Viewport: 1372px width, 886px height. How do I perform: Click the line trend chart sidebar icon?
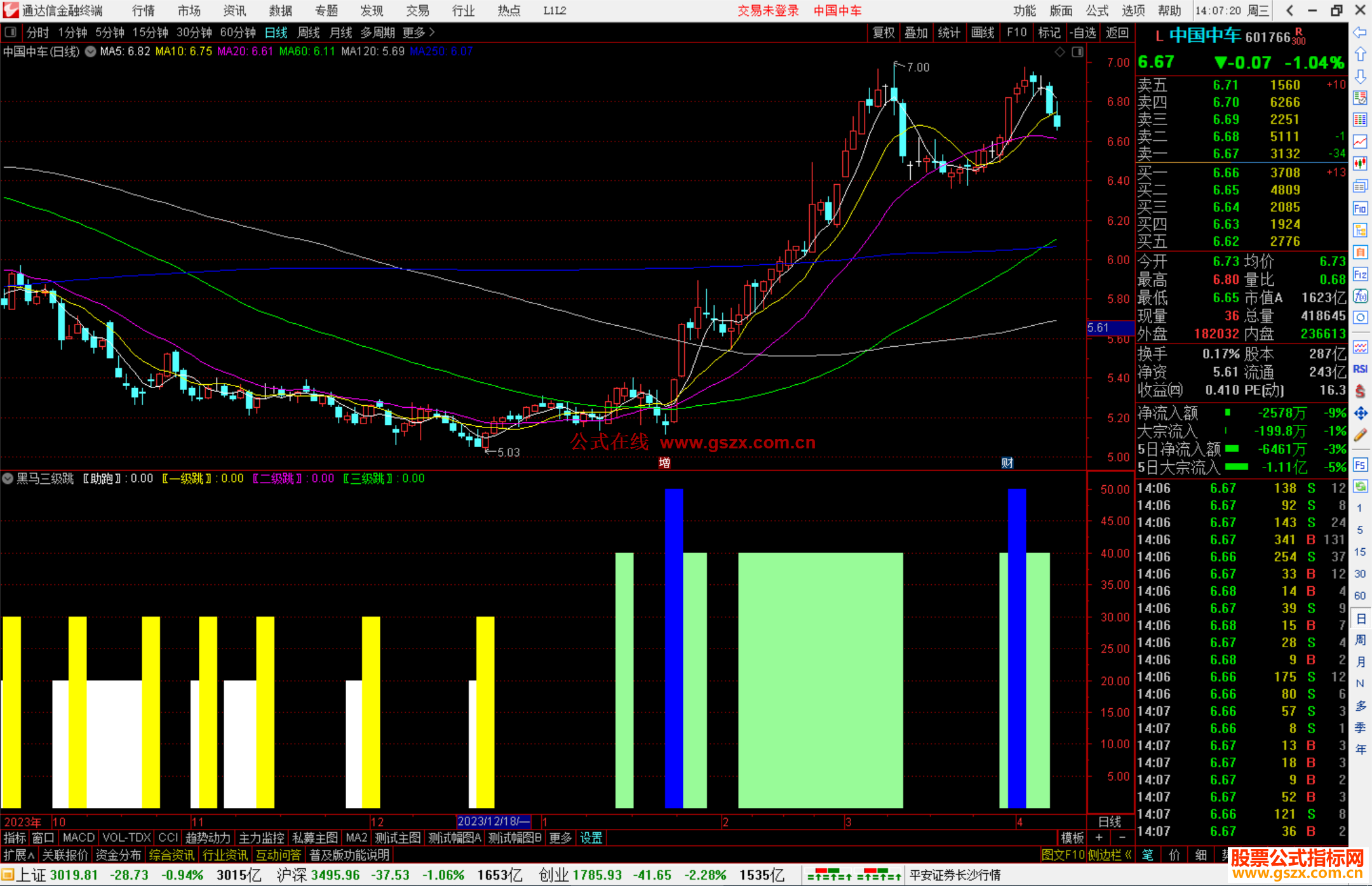[x=1360, y=142]
